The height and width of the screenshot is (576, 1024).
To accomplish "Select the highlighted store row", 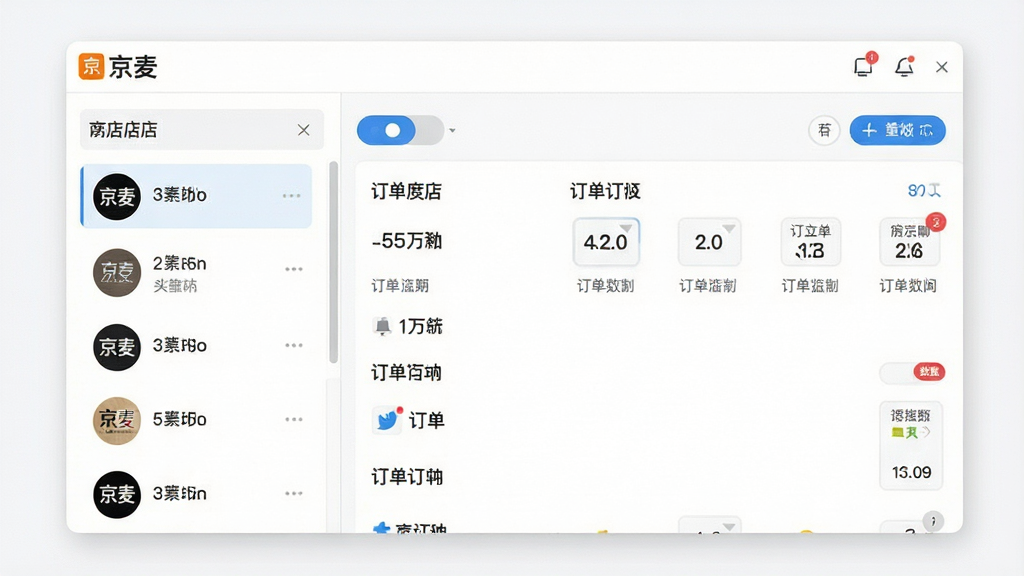I will (196, 196).
